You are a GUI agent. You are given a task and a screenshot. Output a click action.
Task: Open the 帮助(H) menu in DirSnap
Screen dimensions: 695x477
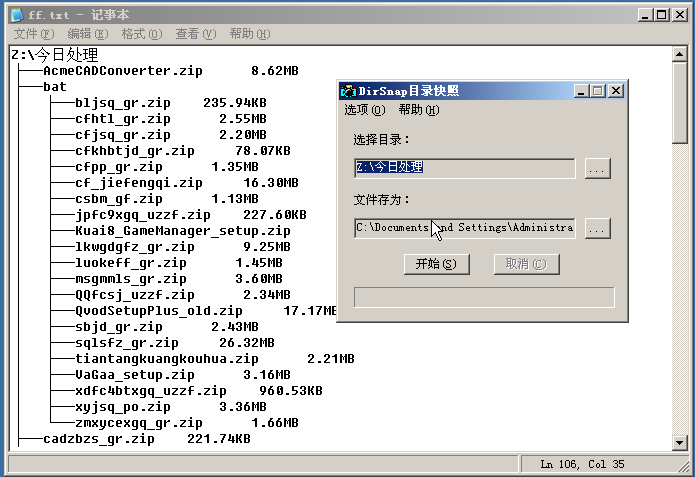click(x=419, y=109)
